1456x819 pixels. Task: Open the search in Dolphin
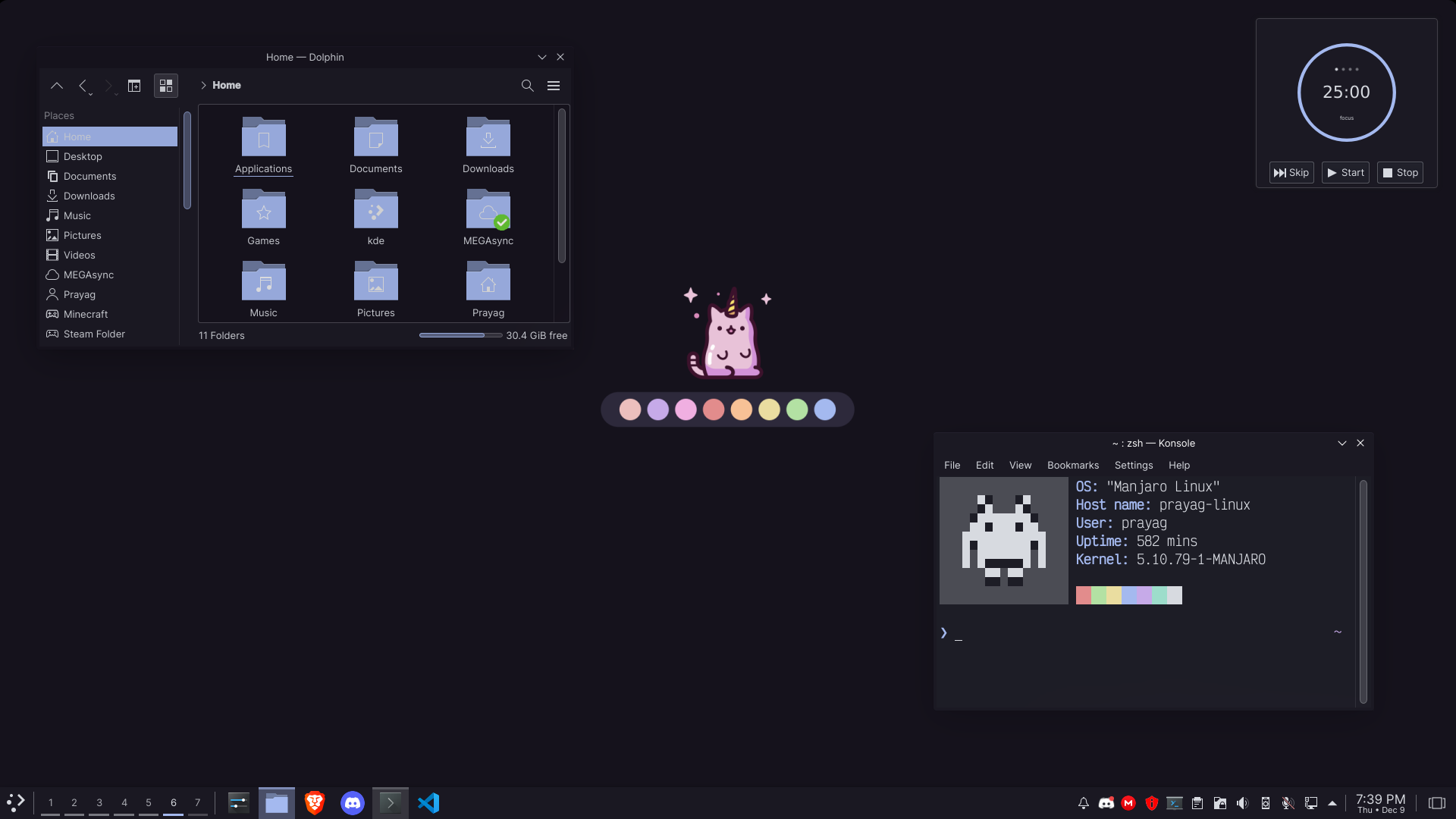527,86
